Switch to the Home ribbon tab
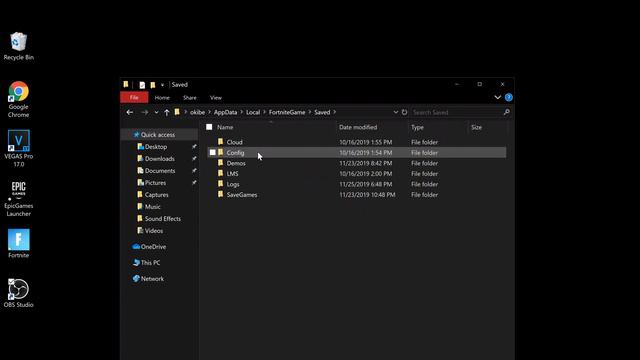 coord(162,98)
